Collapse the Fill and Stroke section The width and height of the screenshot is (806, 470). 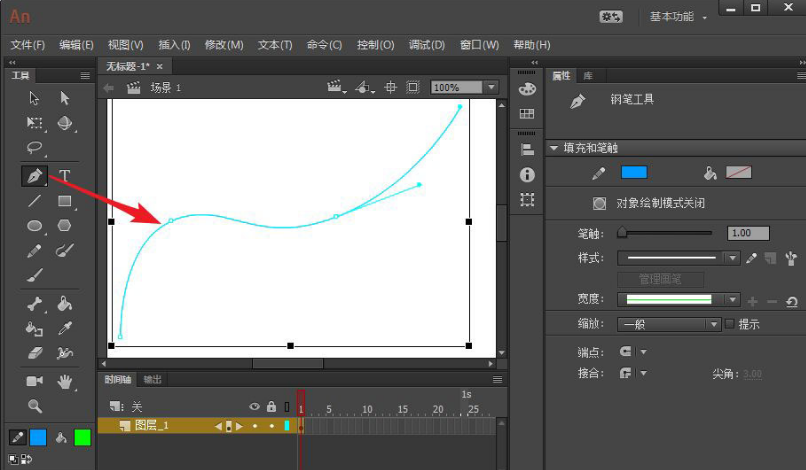click(x=554, y=148)
